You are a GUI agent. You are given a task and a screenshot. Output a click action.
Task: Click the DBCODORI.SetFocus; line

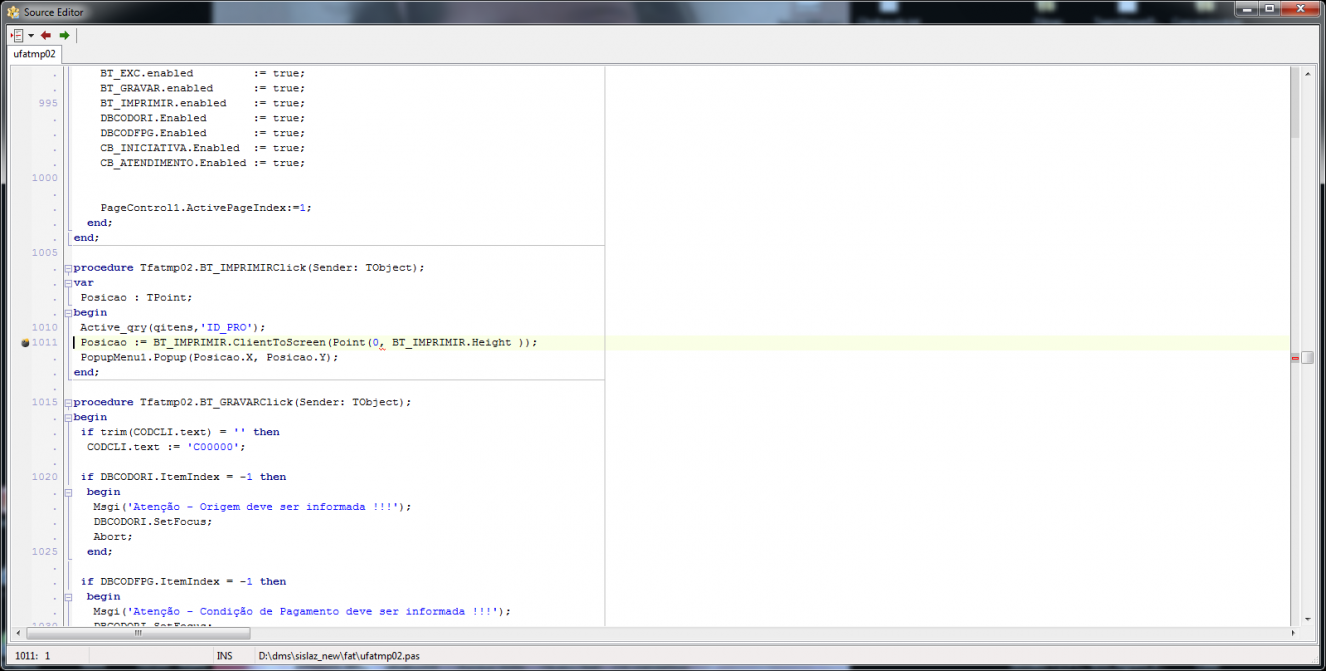(x=153, y=521)
